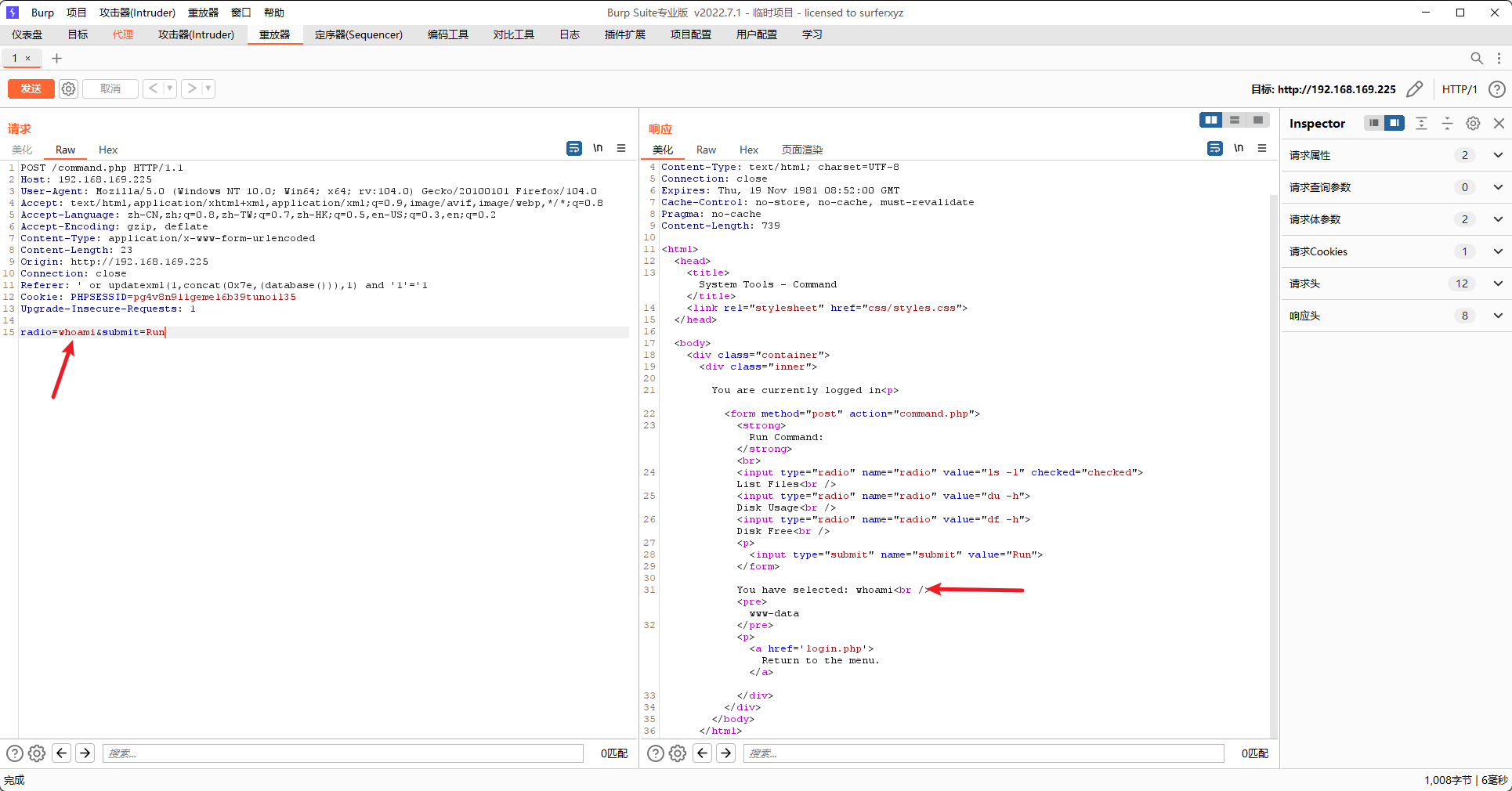Go to next request with right arrow
Image resolution: width=1512 pixels, height=791 pixels.
click(192, 88)
